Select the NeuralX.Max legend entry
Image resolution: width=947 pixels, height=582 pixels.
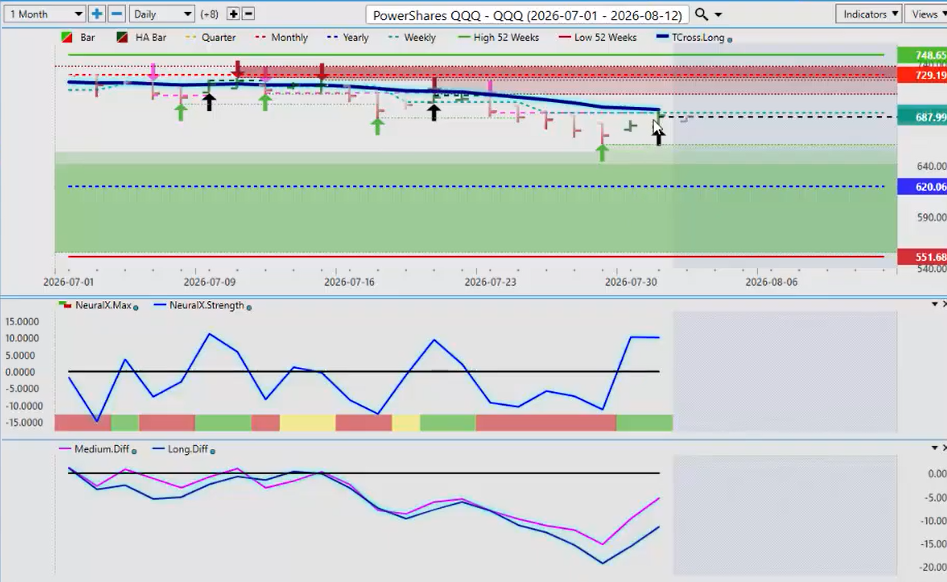(x=95, y=305)
